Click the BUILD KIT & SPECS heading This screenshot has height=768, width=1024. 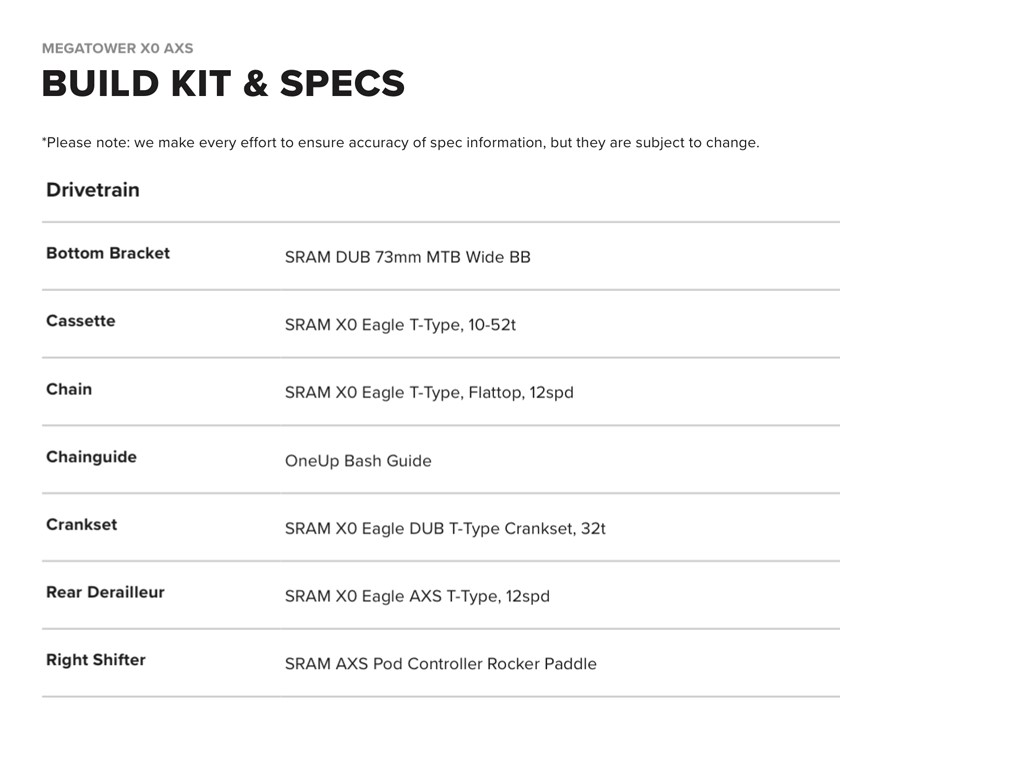pyautogui.click(x=223, y=84)
